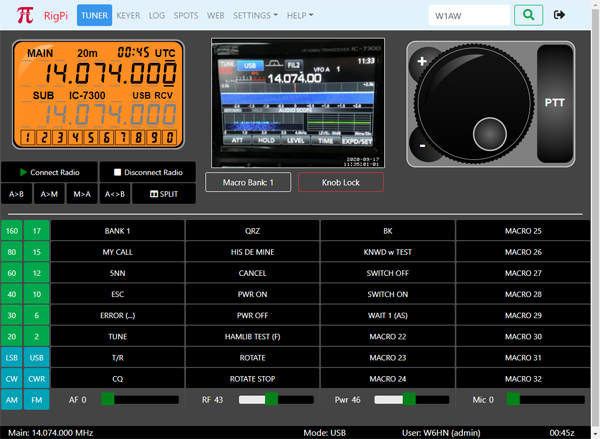Image resolution: width=600 pixels, height=439 pixels.
Task: Open the HELP dropdown menu
Action: coord(300,15)
